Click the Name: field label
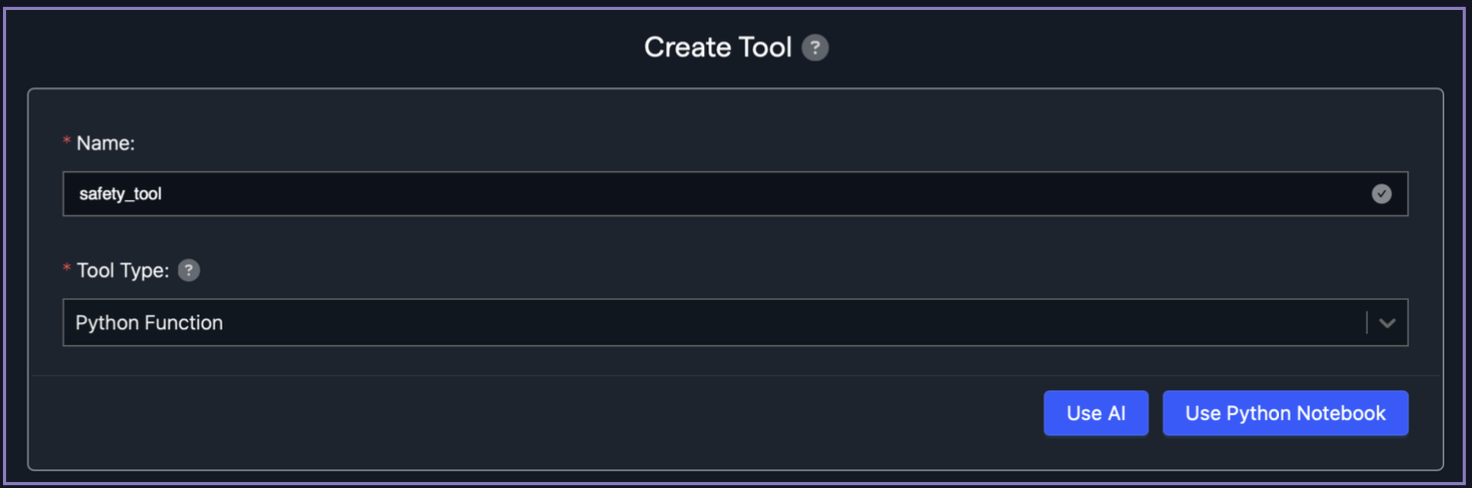The width and height of the screenshot is (1472, 488). pos(105,143)
